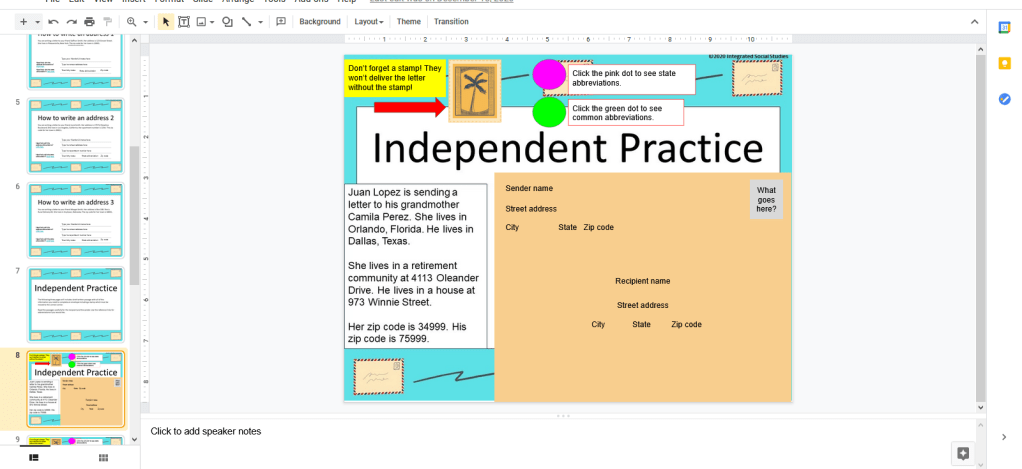
Task: Print the presentation using printer icon
Action: click(90, 21)
